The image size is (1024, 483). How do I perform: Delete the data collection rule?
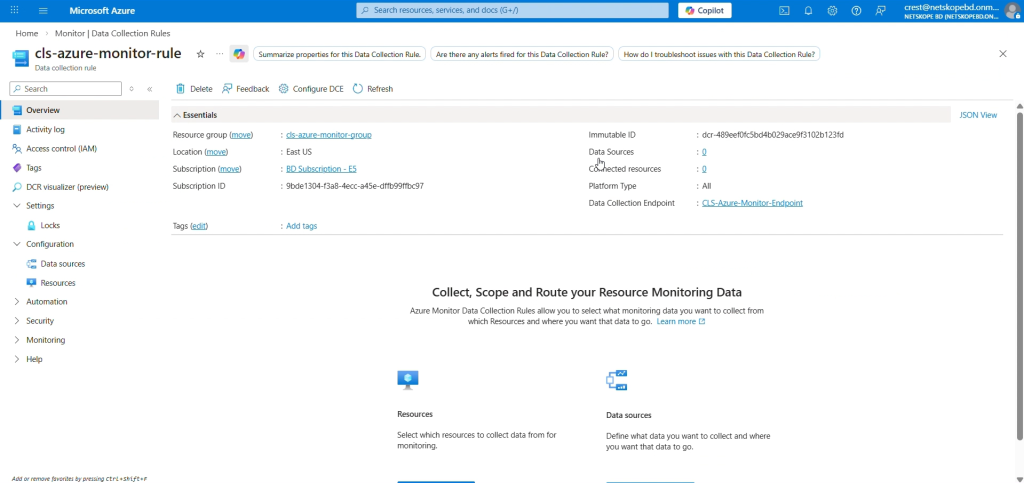pos(194,89)
